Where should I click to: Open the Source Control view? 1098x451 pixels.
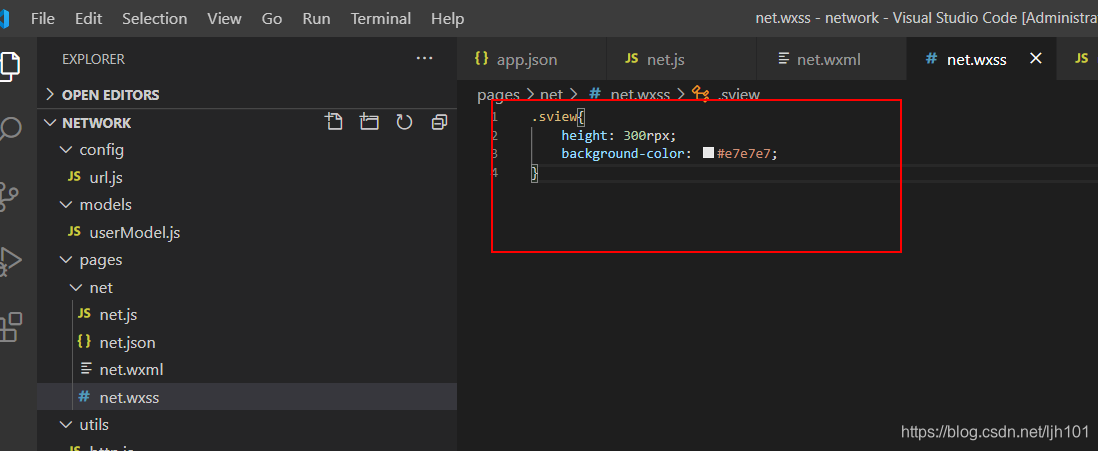tap(8, 196)
